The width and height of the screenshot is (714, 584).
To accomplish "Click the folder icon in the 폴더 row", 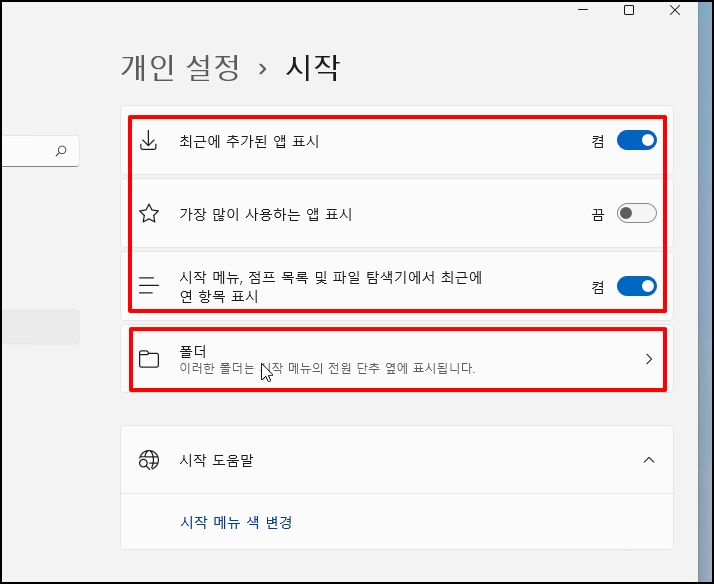I will pos(149,359).
